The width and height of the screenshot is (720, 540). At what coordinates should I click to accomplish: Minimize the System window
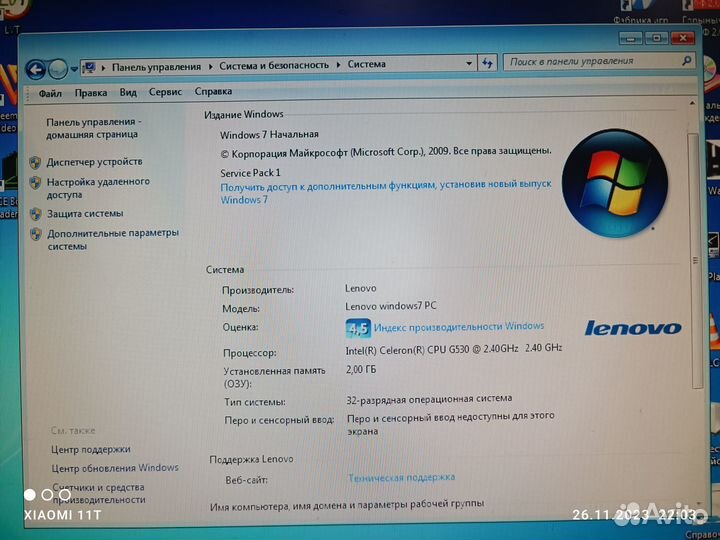(630, 39)
